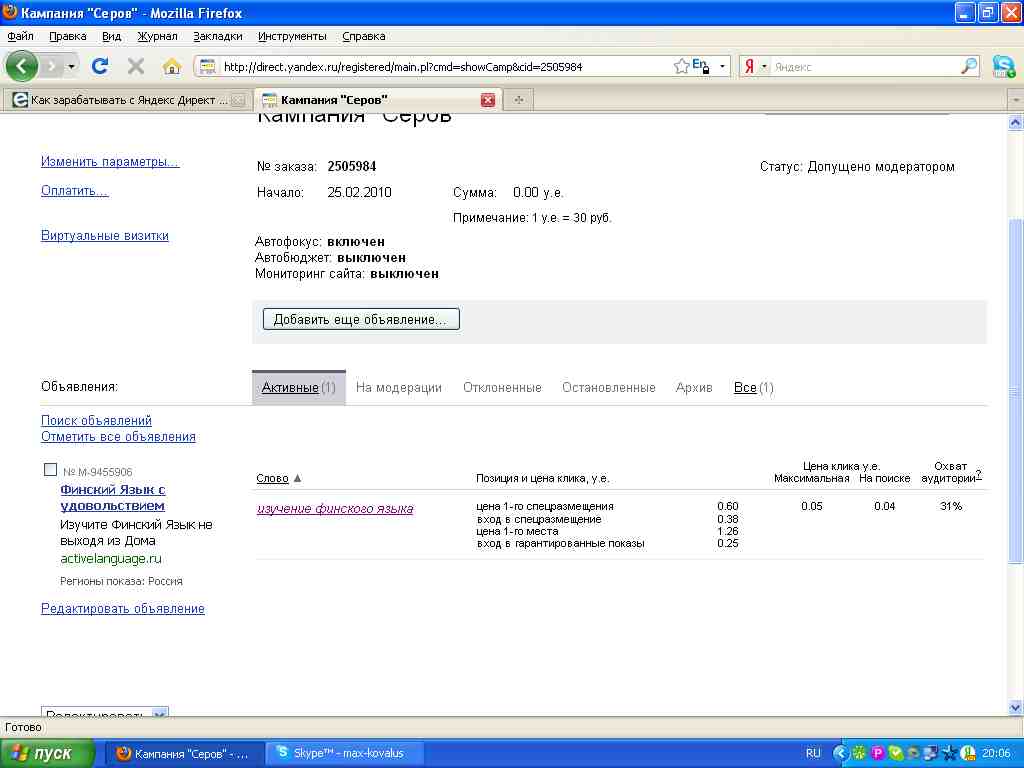
Task: Click the white round tray icon next to the clock
Action: 968,753
